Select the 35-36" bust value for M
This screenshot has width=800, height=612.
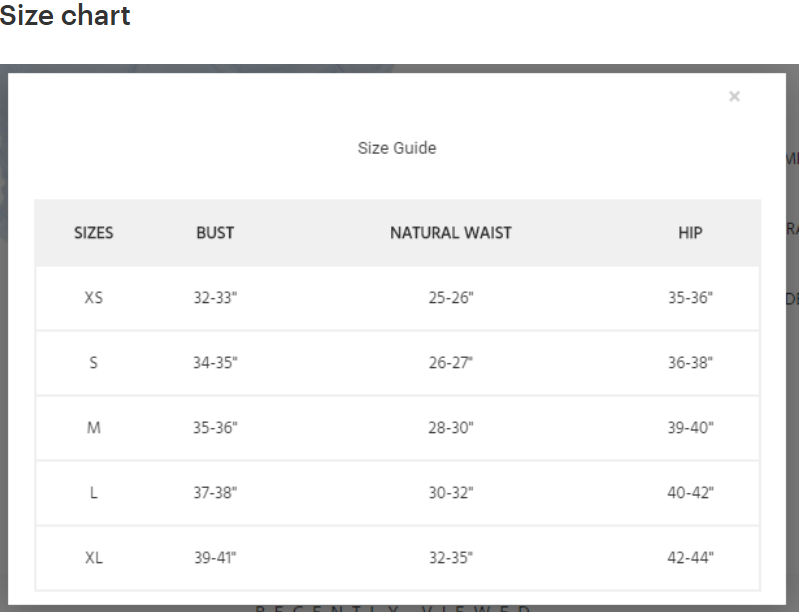215,427
